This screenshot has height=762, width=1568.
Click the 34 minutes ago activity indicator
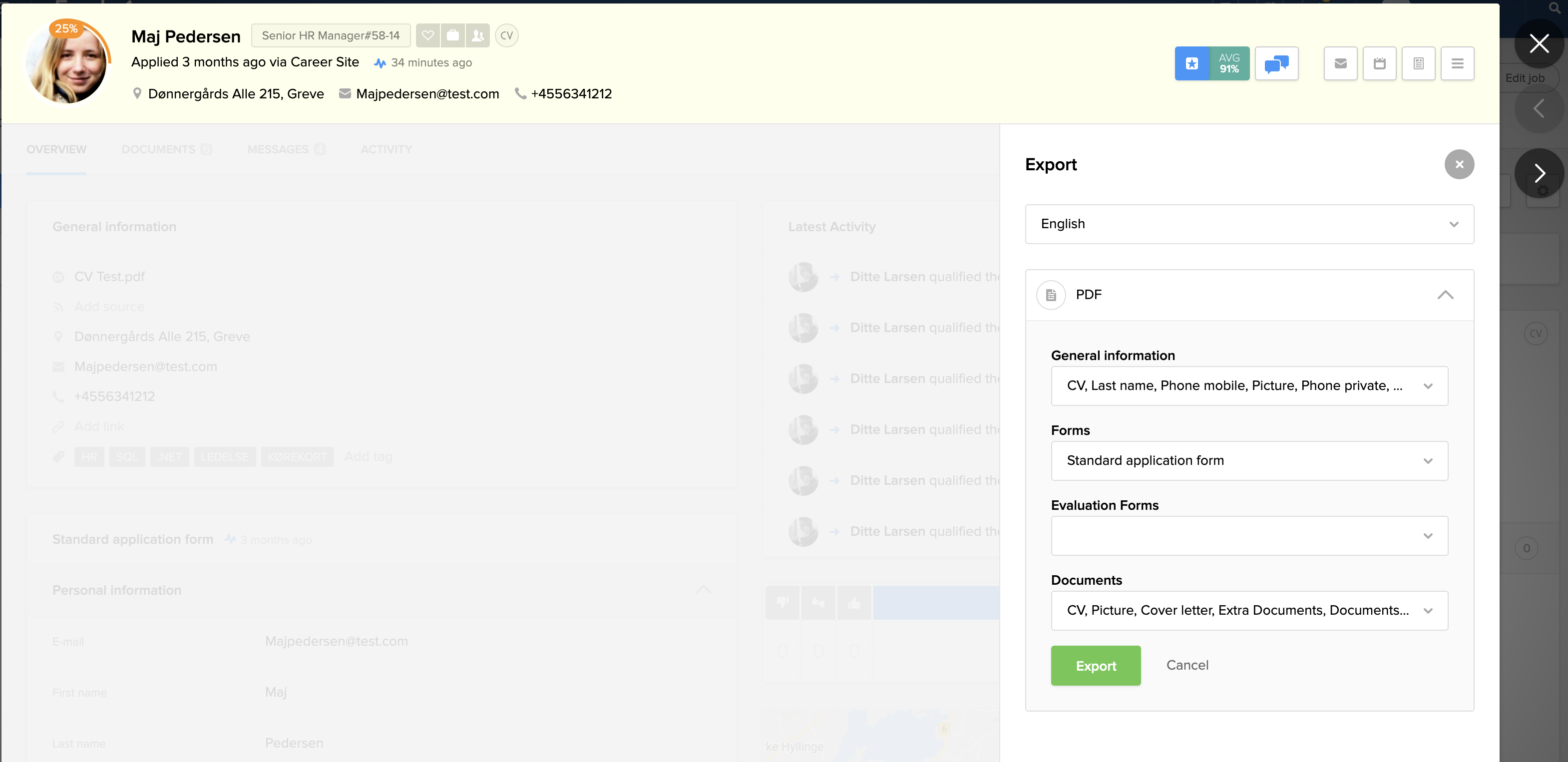pyautogui.click(x=423, y=63)
